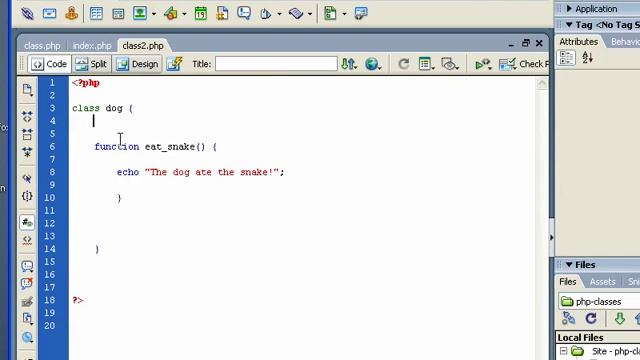Image resolution: width=640 pixels, height=360 pixels.
Task: Open the View Options menu icon
Action: (426, 64)
